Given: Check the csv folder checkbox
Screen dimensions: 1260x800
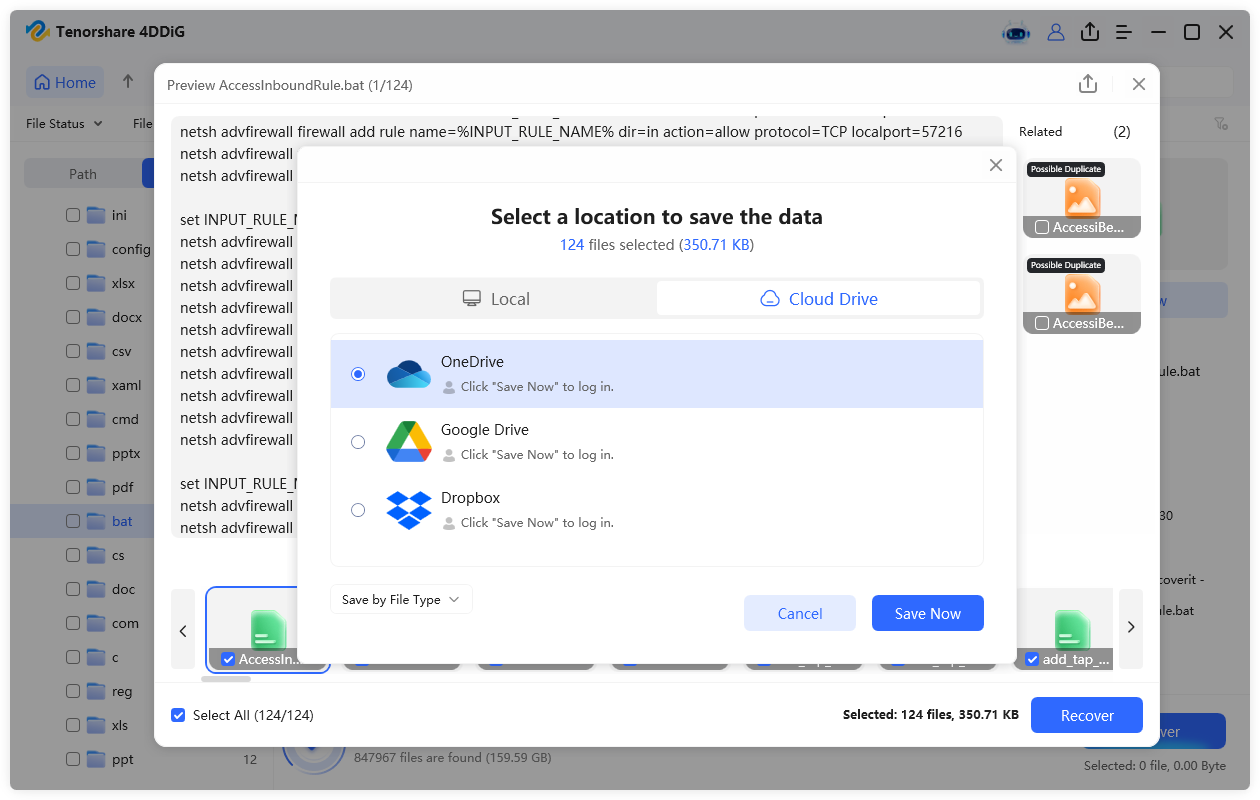Looking at the screenshot, I should pos(73,351).
